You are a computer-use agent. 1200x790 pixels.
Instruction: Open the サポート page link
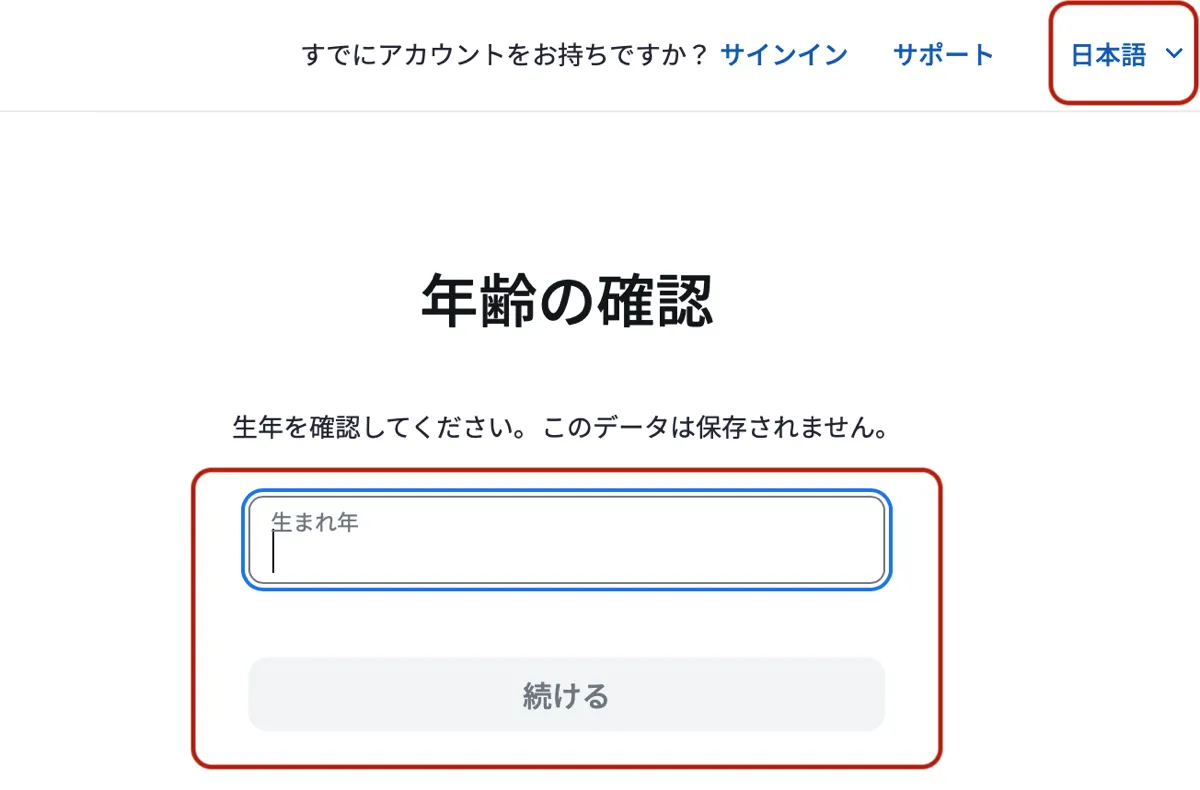point(943,54)
